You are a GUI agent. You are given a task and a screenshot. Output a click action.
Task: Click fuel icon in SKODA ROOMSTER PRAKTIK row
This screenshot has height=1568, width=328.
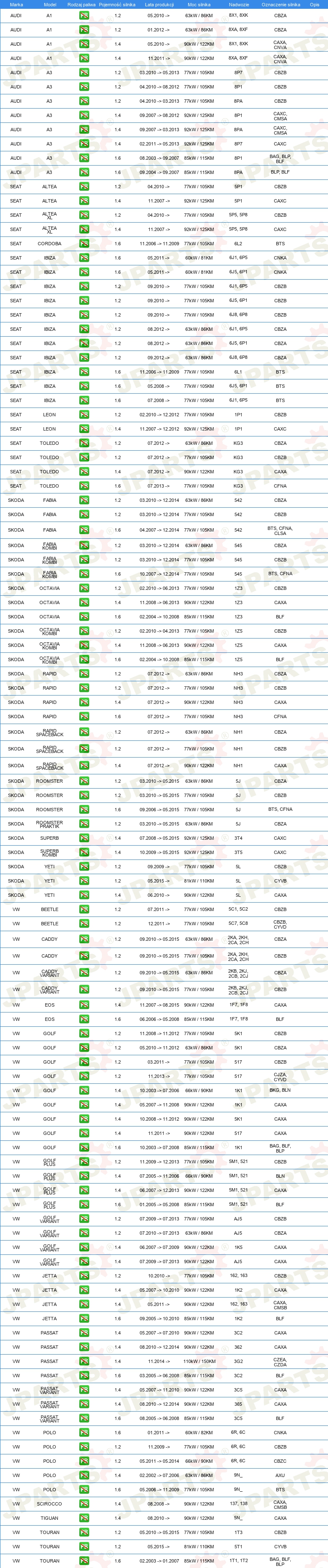coord(84,823)
